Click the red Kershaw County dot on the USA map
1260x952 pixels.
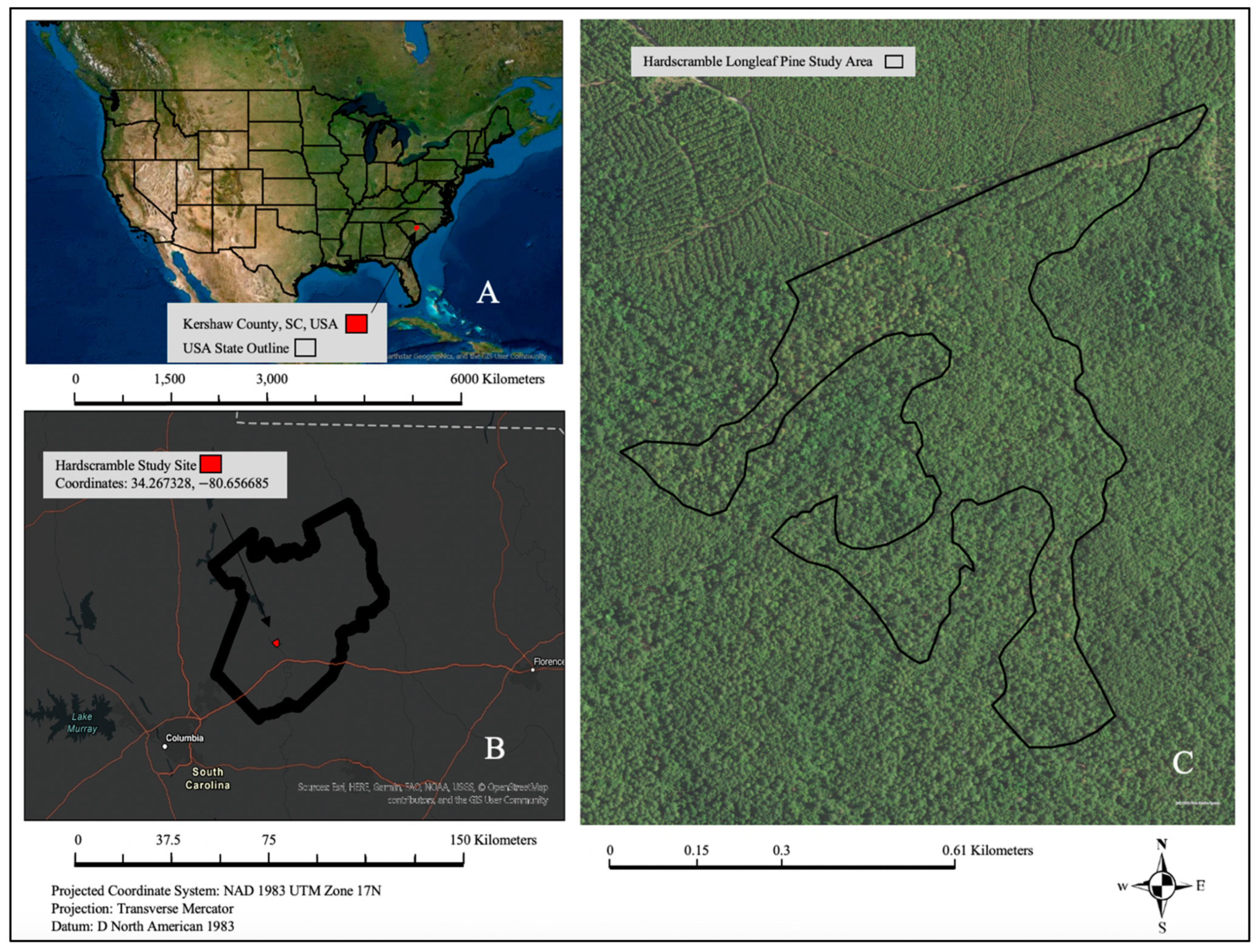click(417, 228)
